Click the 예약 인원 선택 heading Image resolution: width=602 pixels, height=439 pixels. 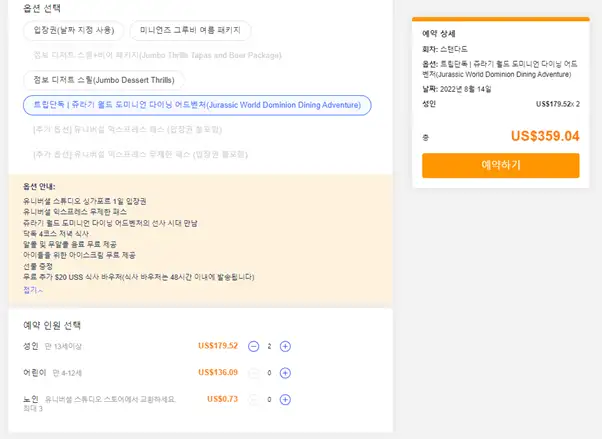point(52,325)
